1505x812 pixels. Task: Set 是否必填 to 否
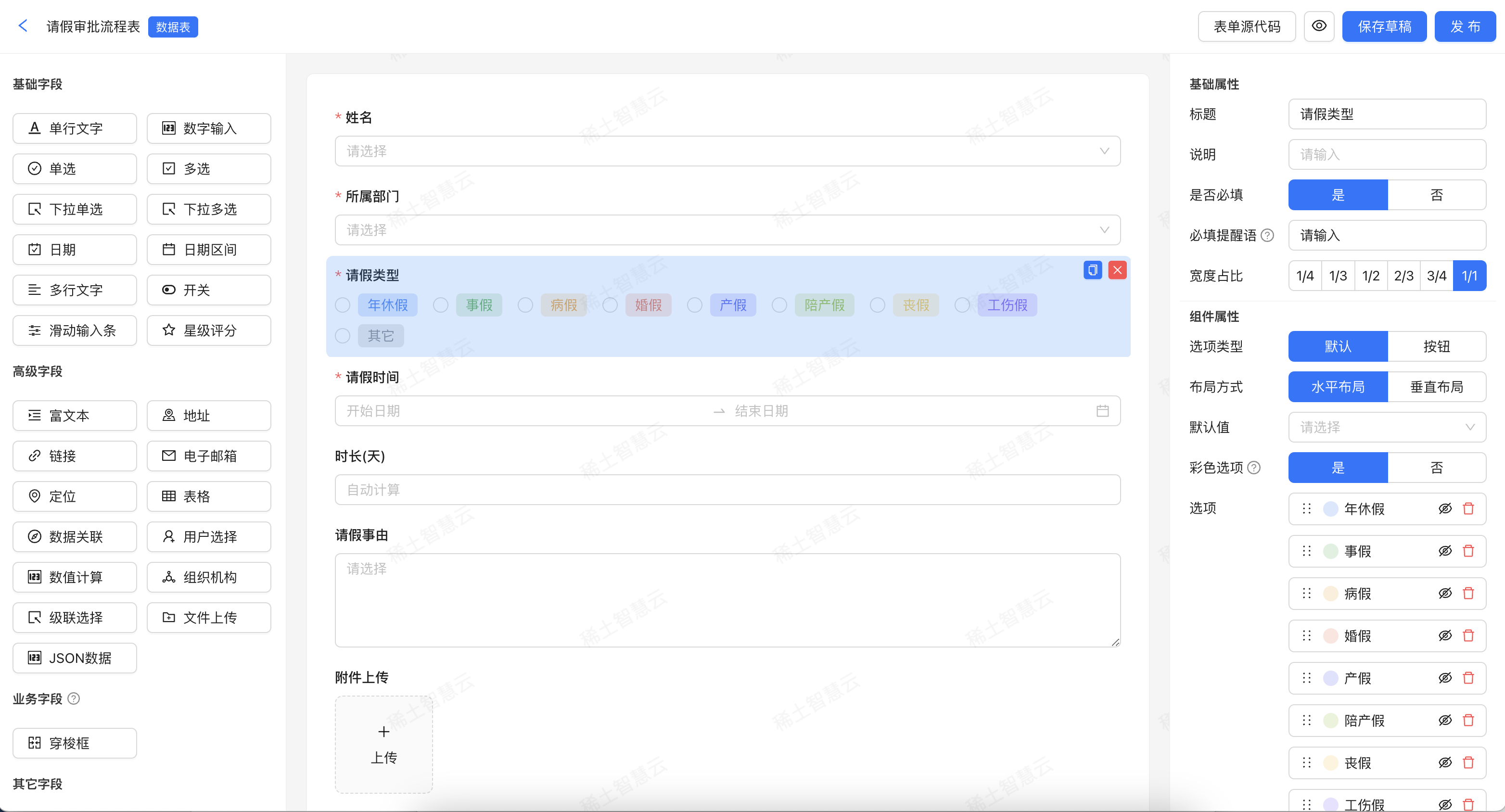(x=1436, y=195)
